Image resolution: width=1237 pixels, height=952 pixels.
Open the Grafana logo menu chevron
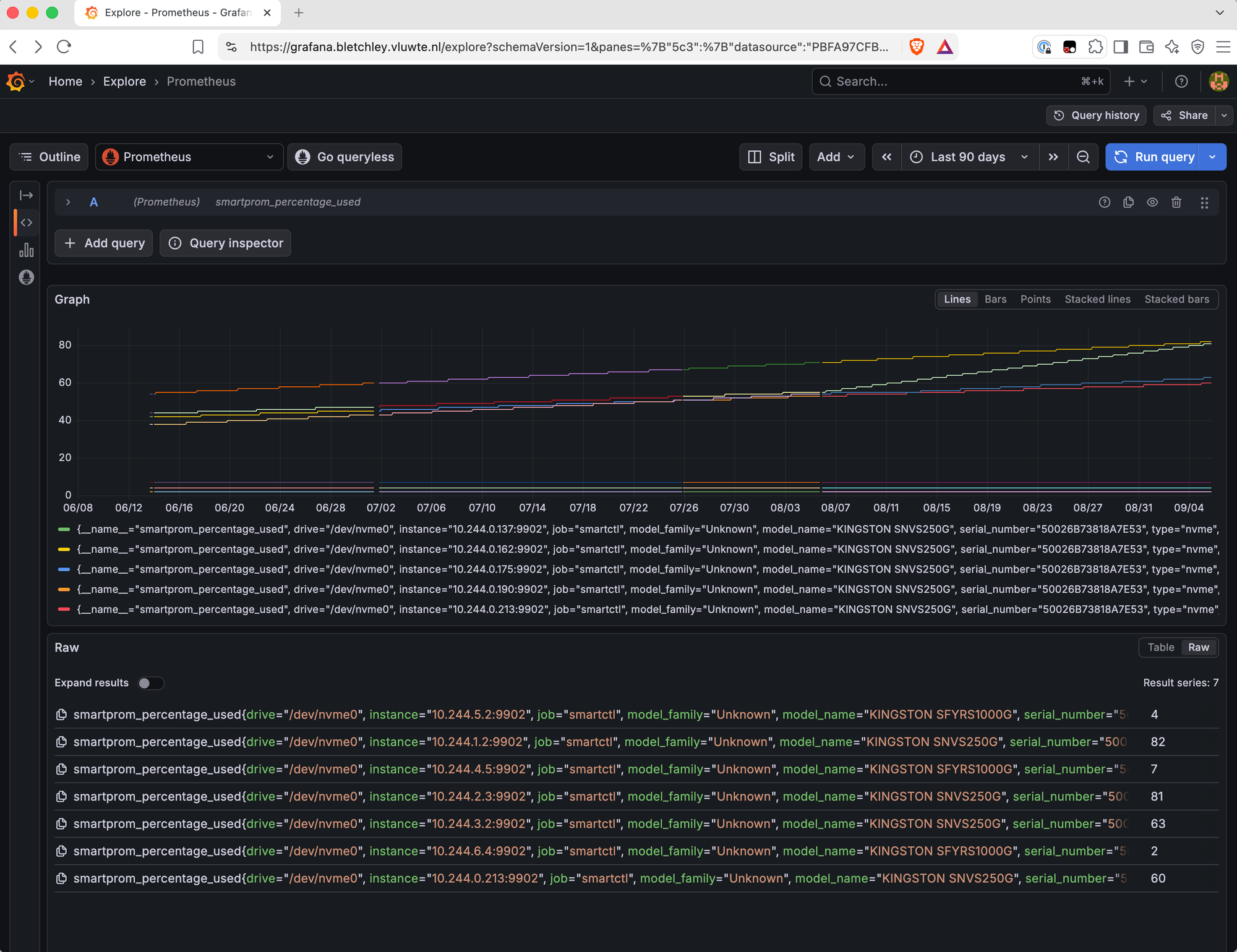[32, 82]
